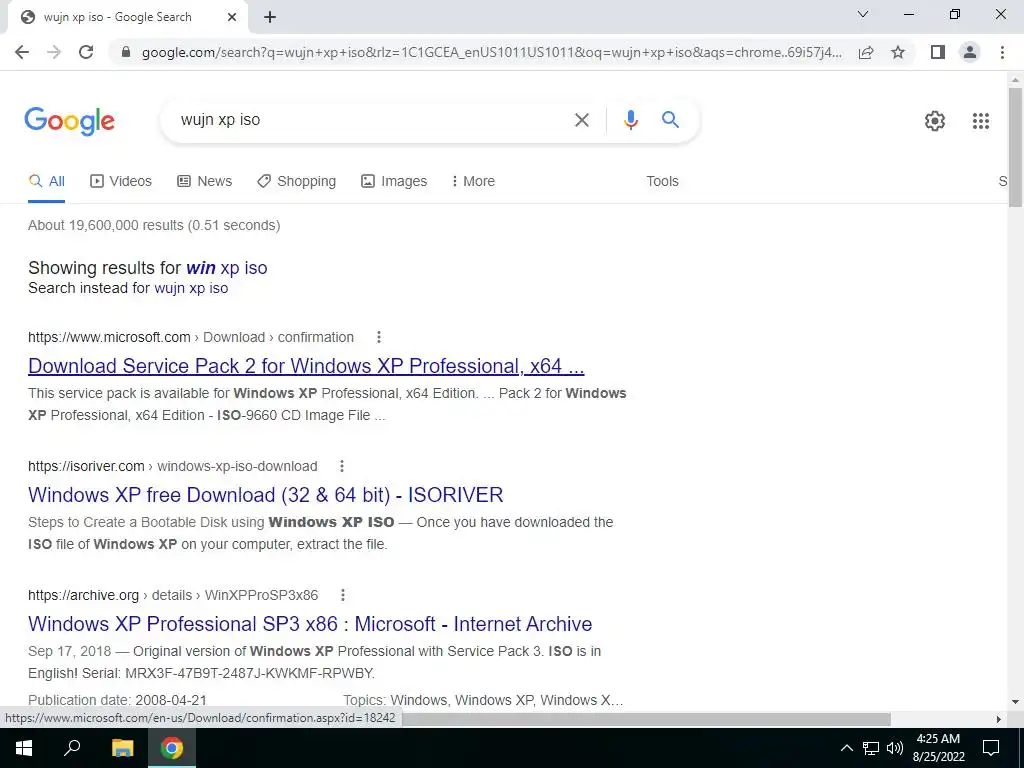Open Chrome three-dot menu
The image size is (1024, 768).
pyautogui.click(x=1002, y=52)
